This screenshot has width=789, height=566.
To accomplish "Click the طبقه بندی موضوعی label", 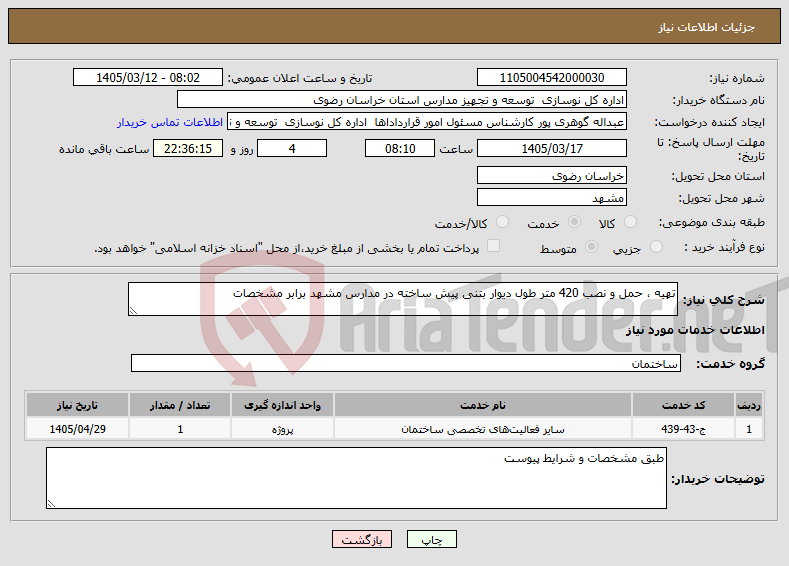I will click(712, 222).
